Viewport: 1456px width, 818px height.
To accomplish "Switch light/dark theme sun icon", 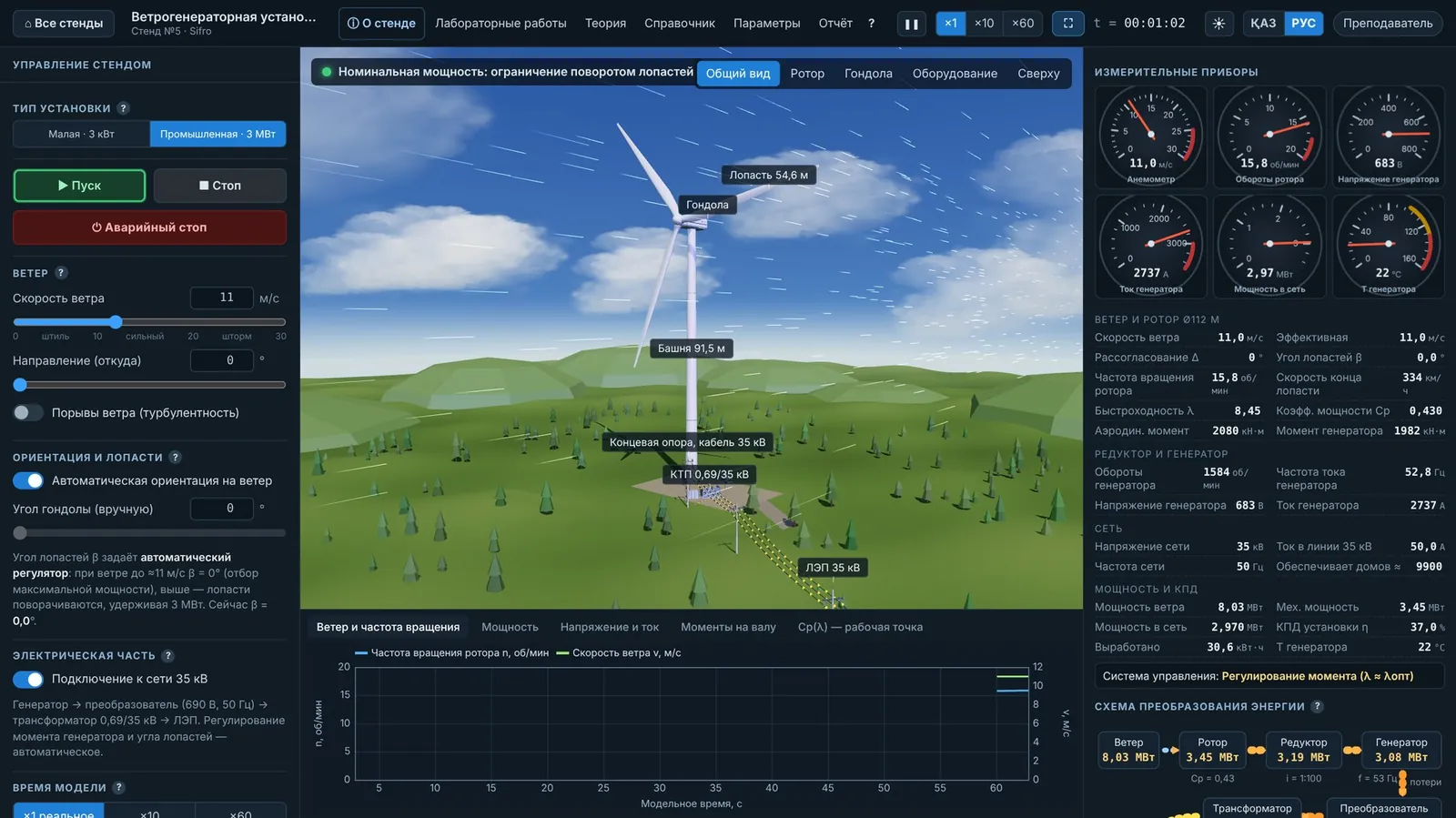I will pyautogui.click(x=1218, y=24).
